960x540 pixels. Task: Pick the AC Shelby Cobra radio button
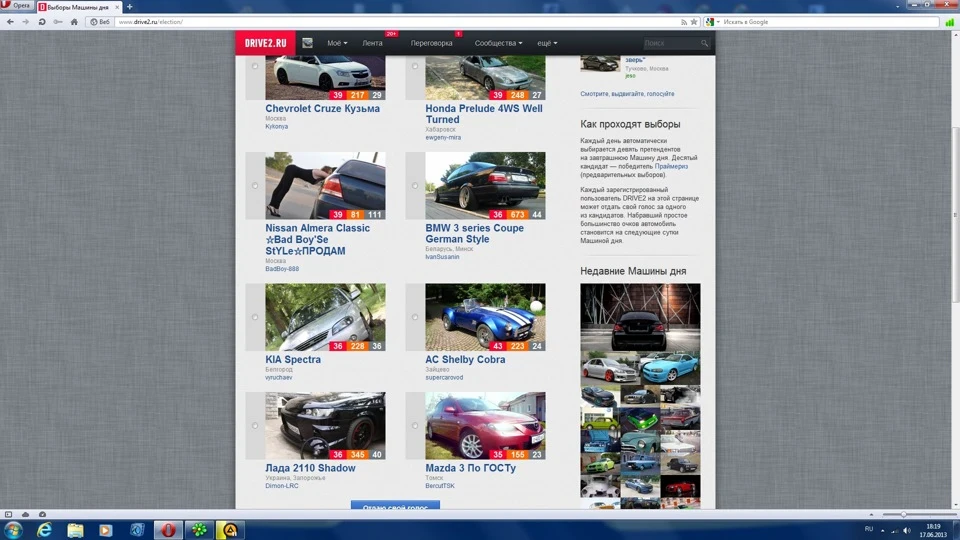415,317
